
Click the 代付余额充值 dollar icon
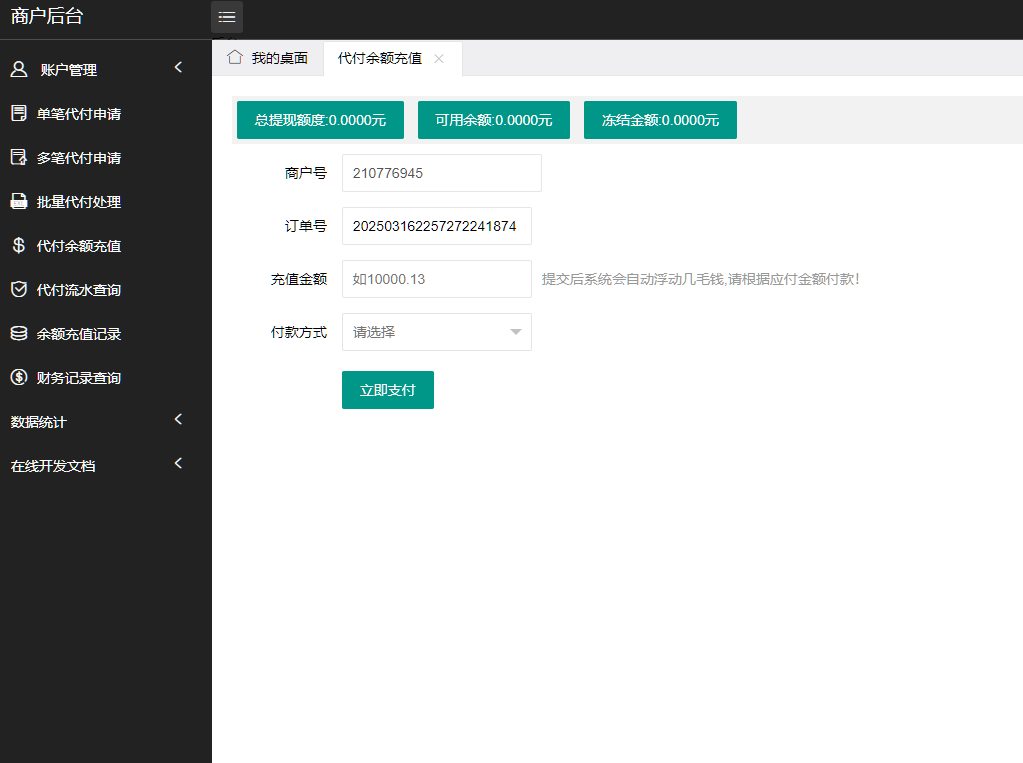click(x=18, y=246)
